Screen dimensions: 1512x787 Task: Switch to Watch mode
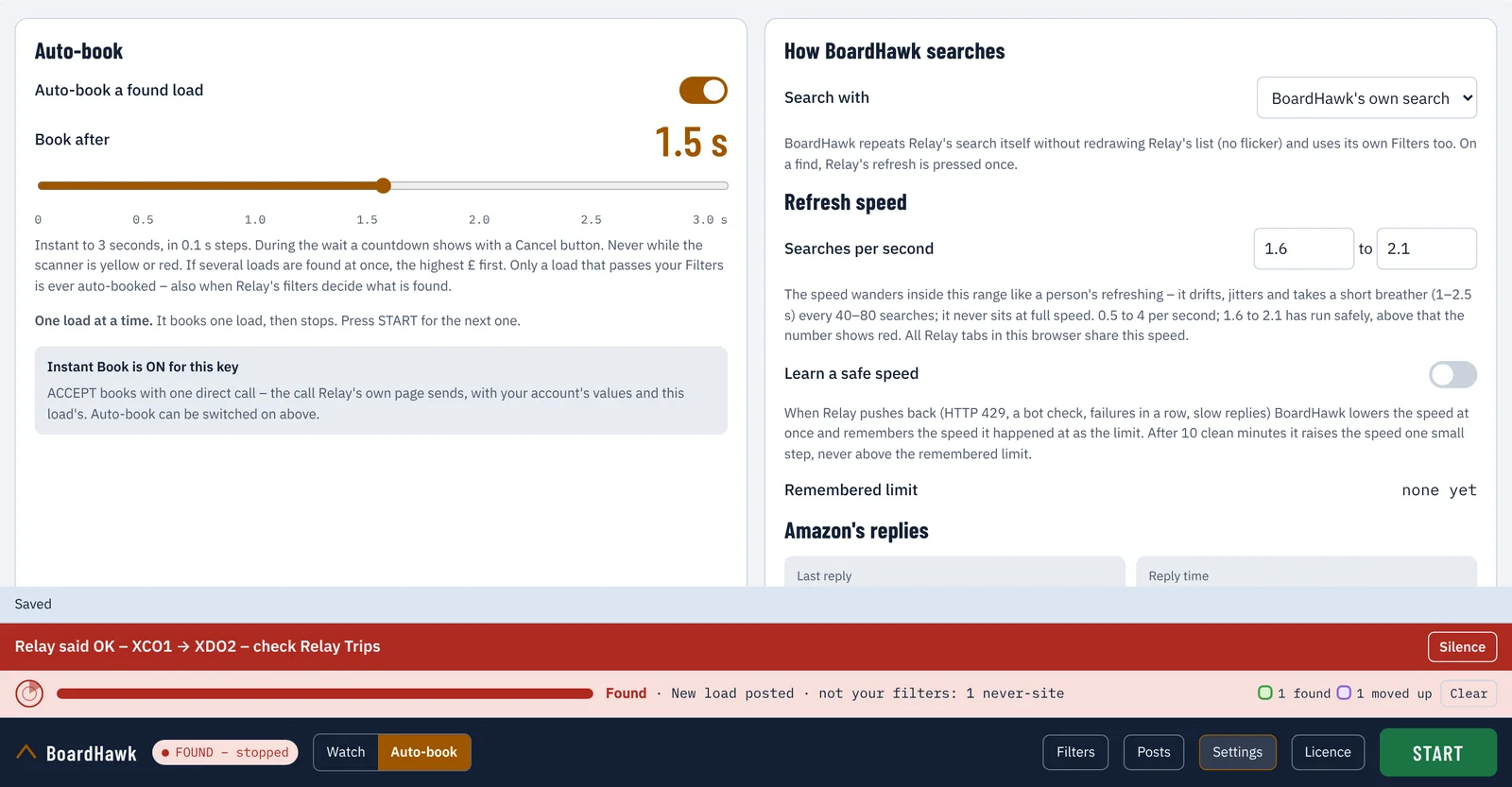(346, 752)
